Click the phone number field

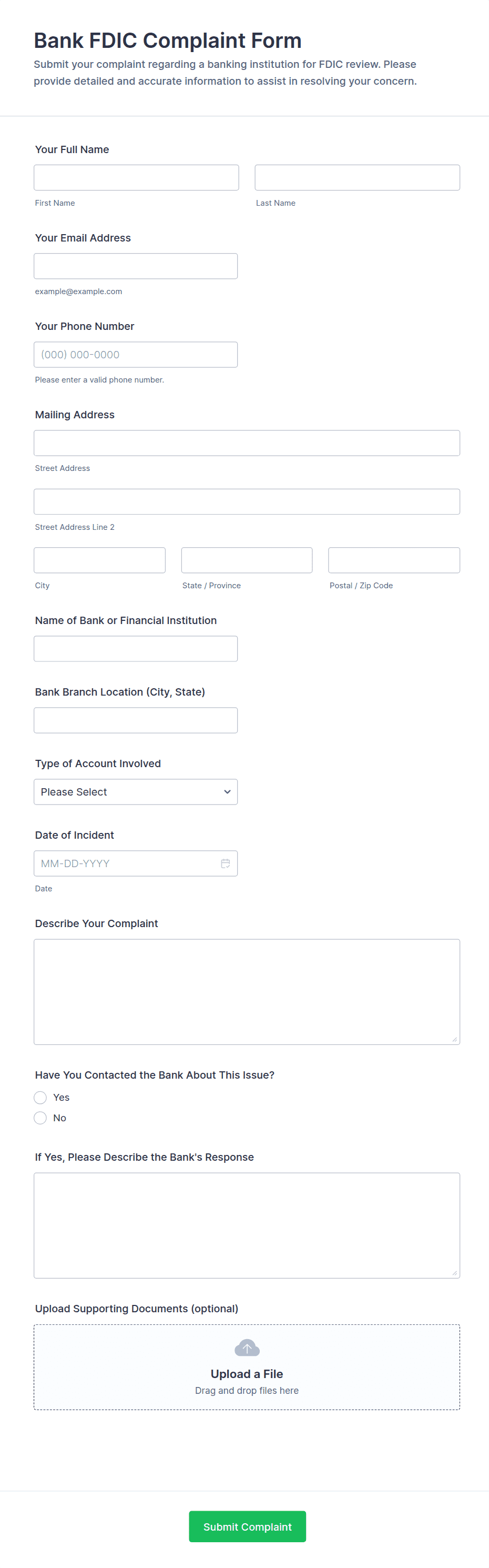pos(135,354)
